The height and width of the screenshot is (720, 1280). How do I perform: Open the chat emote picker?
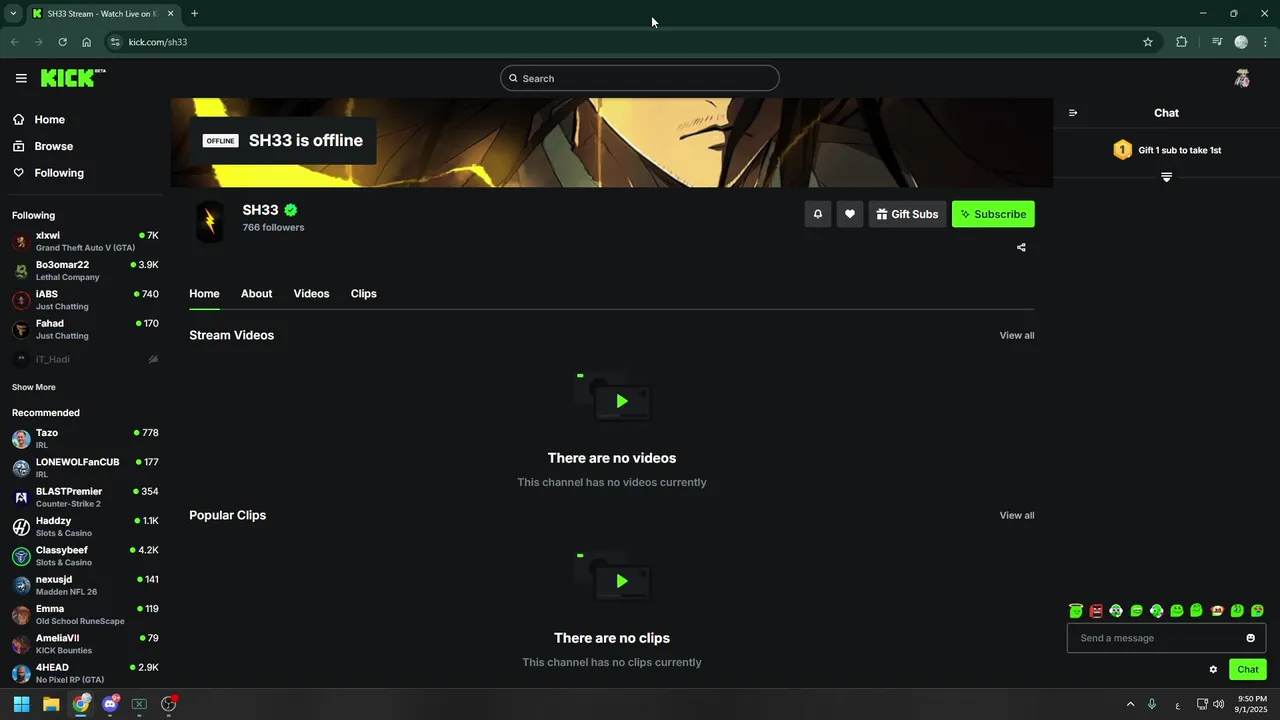click(1250, 638)
